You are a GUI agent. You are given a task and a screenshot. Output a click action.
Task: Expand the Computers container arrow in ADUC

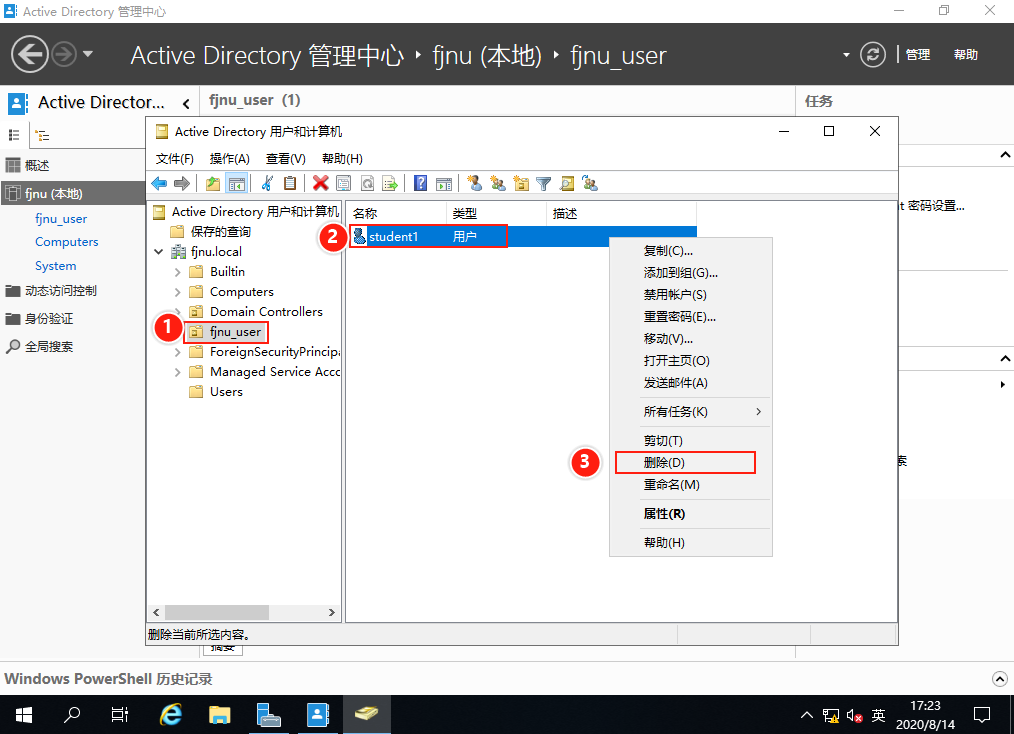point(177,292)
